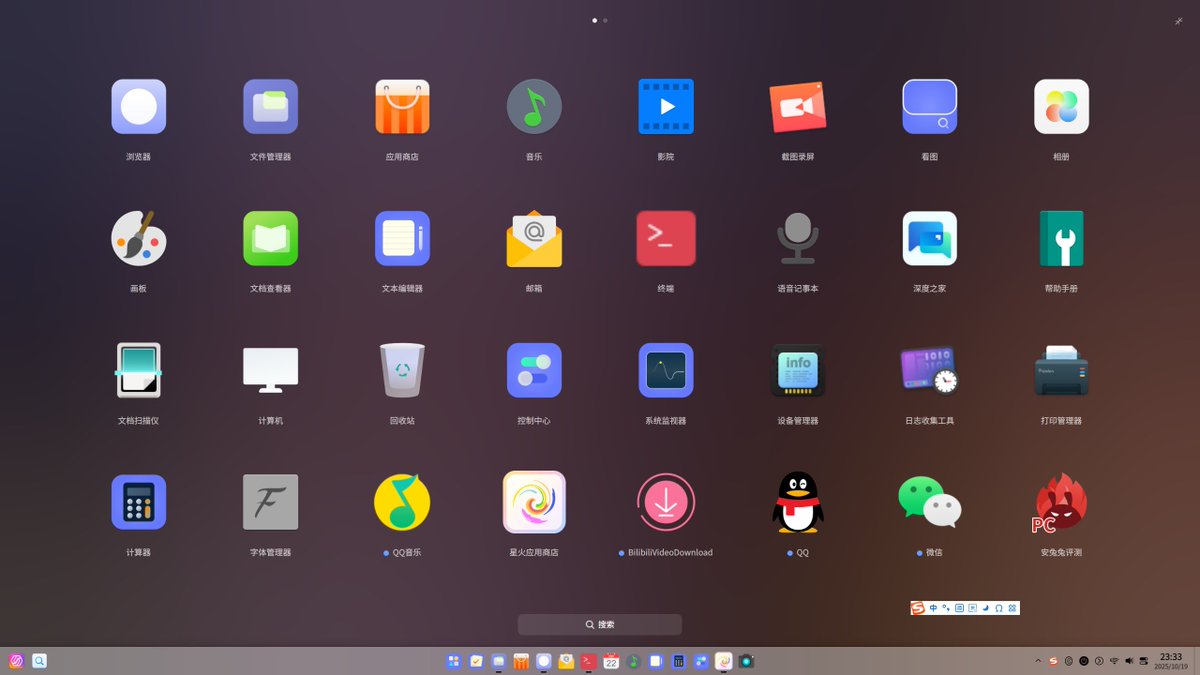1200x675 pixels.
Task: Open the 影院 movie player
Action: coord(666,107)
